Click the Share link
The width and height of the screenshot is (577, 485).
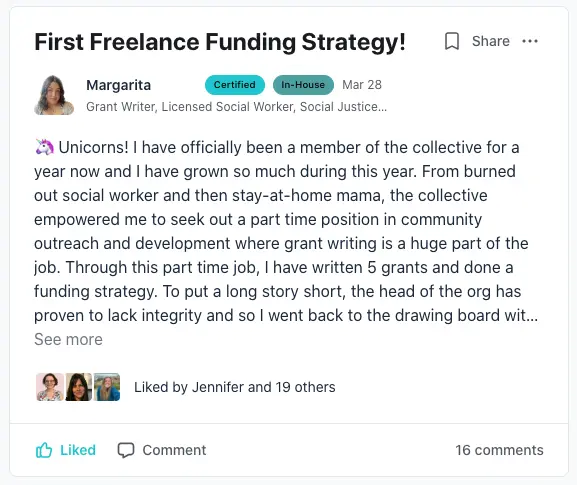click(491, 41)
